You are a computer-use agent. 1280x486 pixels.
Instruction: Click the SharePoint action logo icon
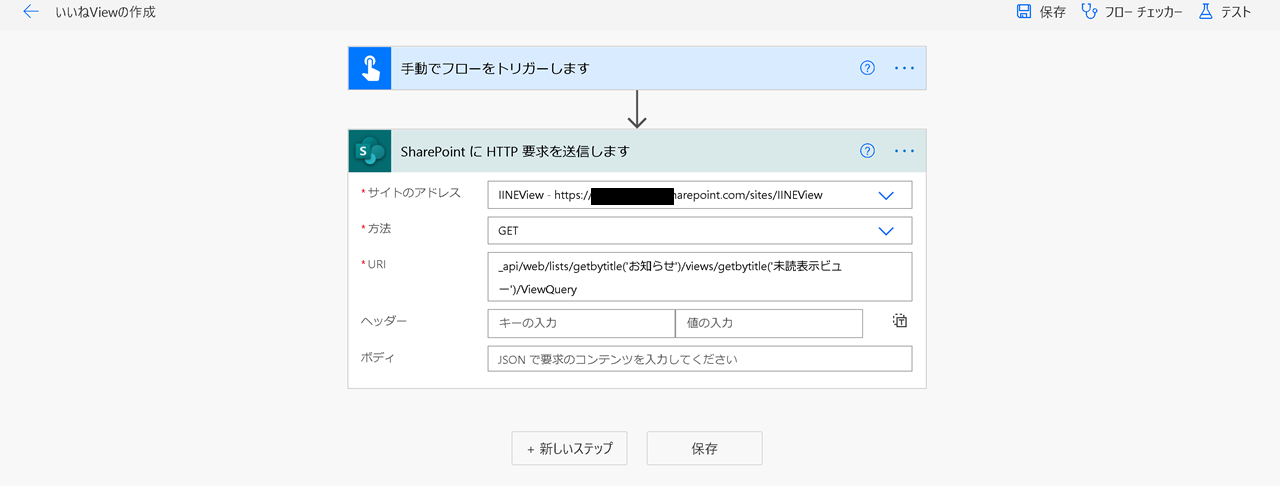click(x=370, y=151)
